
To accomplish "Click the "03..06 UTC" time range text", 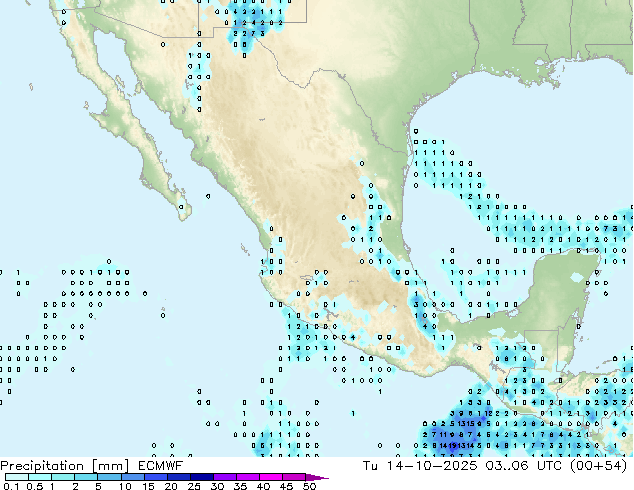I will (524, 466).
